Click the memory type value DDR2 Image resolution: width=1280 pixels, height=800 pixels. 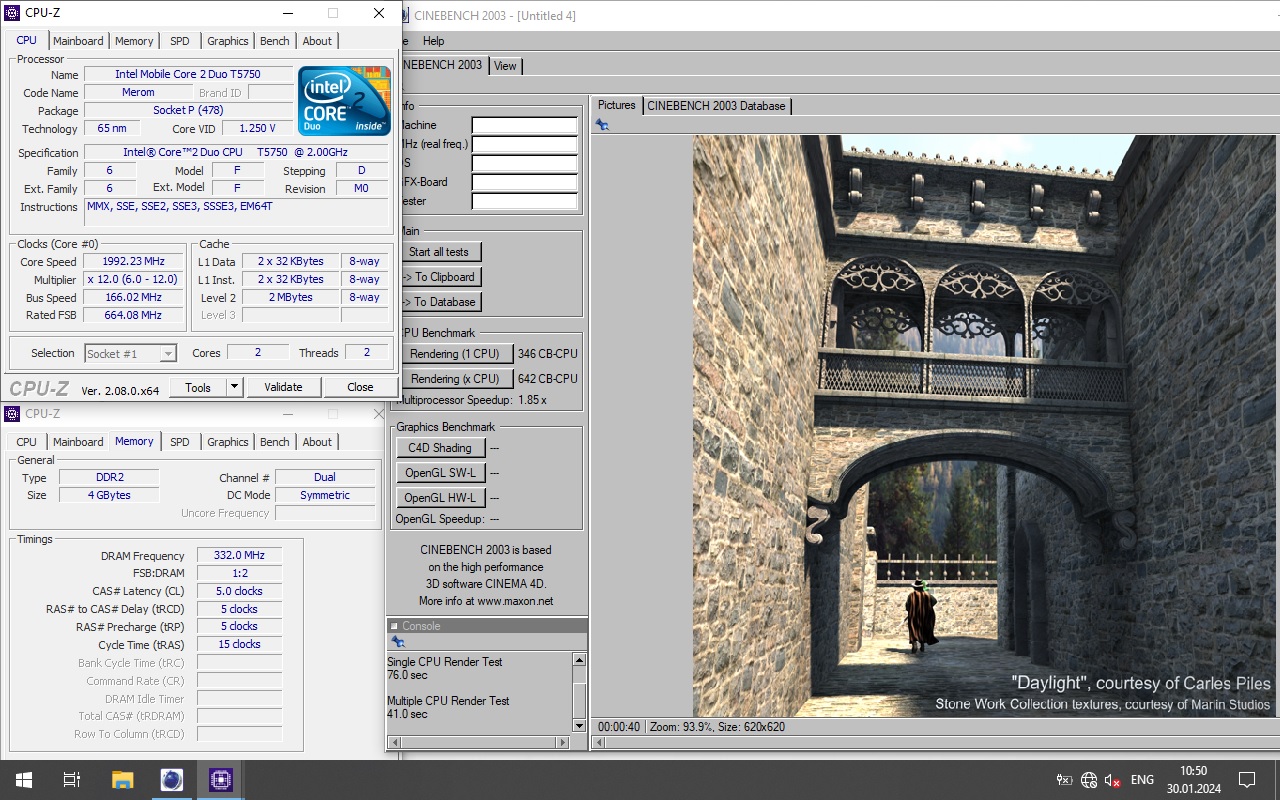109,478
